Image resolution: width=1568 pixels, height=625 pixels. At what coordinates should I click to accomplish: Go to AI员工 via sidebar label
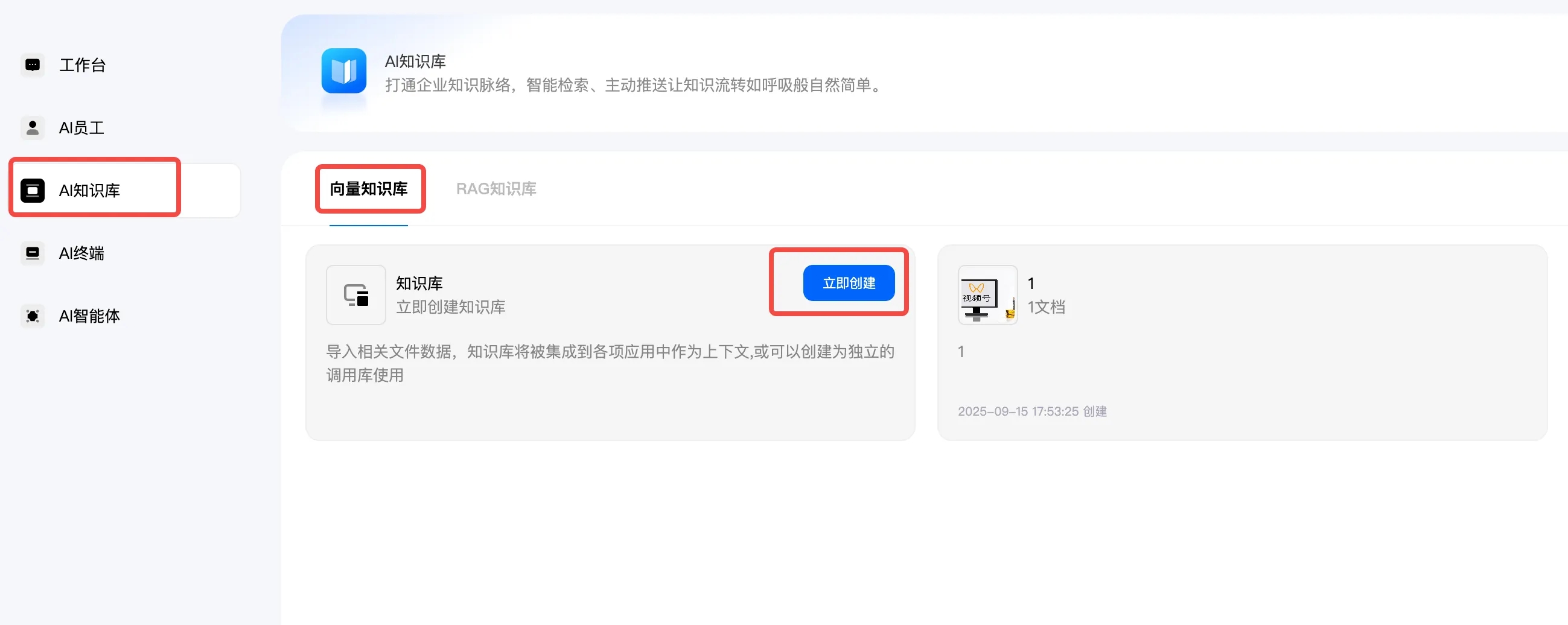(x=81, y=128)
